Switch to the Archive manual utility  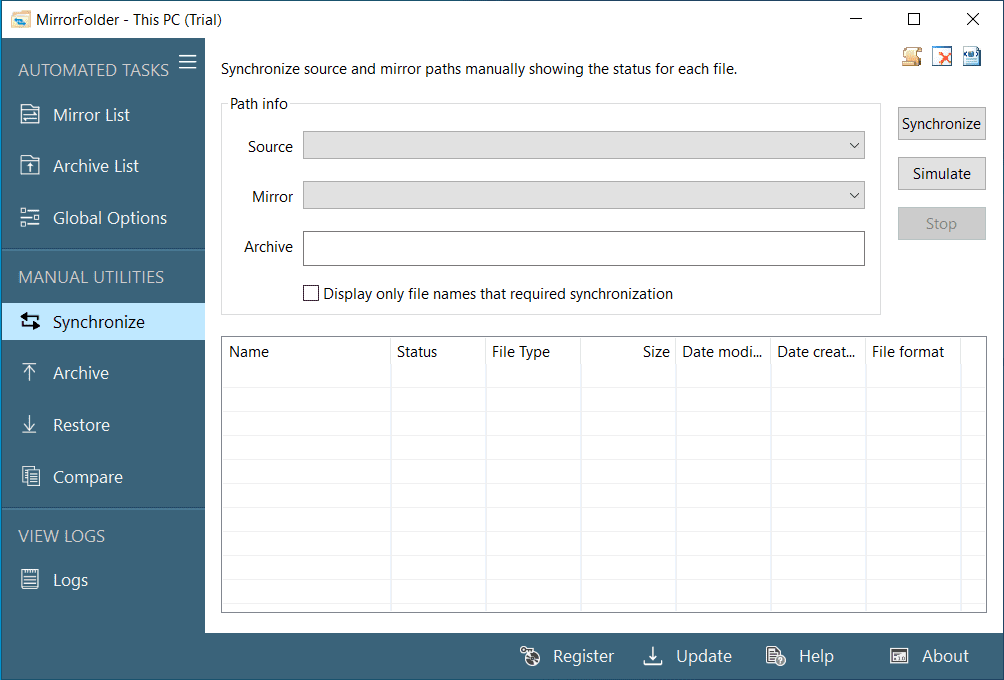point(103,373)
